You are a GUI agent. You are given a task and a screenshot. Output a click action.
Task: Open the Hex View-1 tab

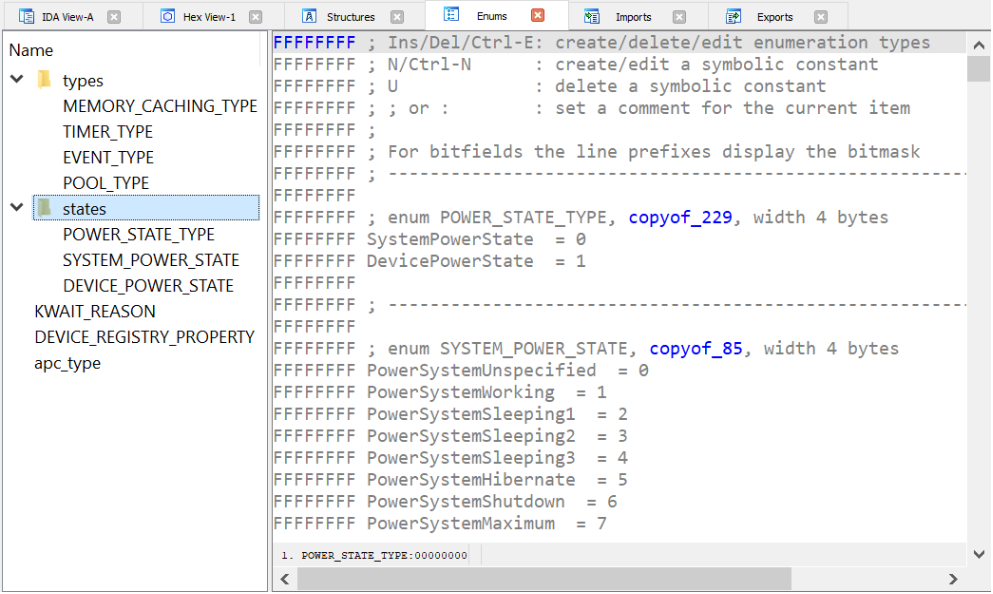click(x=209, y=17)
